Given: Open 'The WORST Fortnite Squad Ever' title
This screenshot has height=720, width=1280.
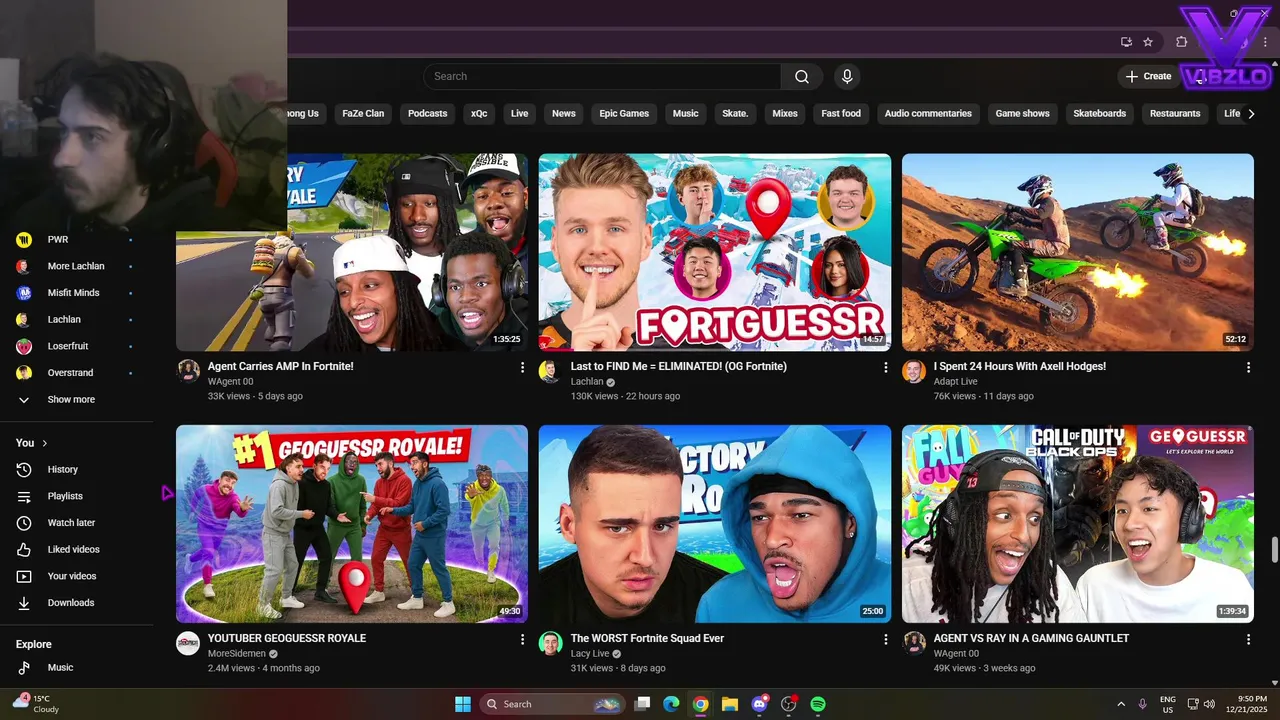Looking at the screenshot, I should (x=647, y=638).
